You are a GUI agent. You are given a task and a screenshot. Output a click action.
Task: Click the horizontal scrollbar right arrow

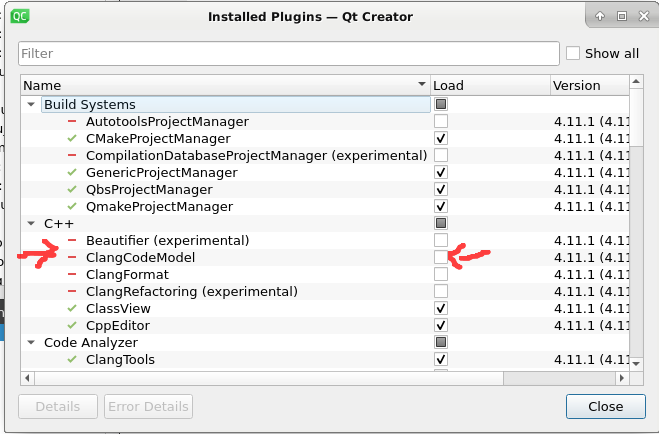[622, 378]
